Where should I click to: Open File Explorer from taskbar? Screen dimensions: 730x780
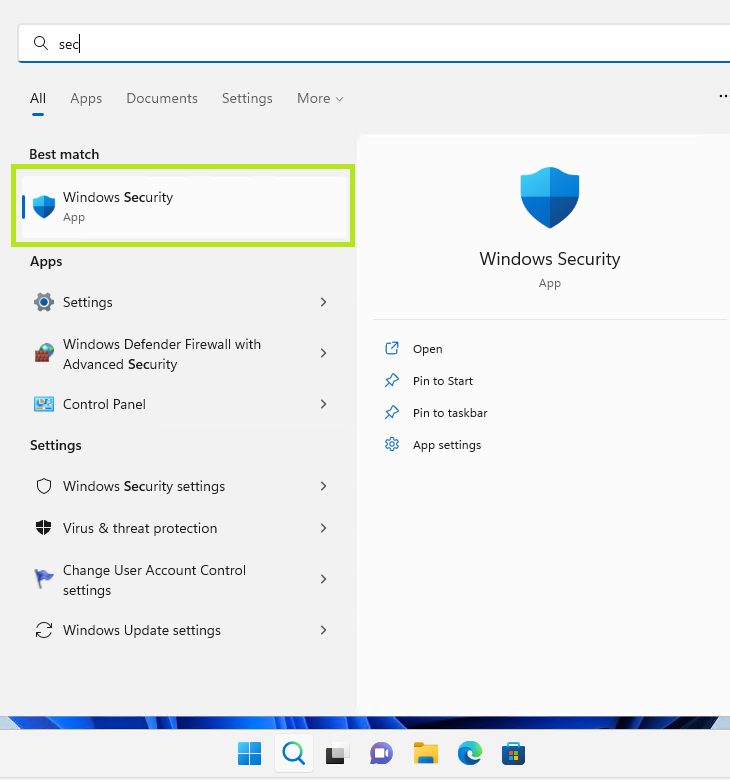(x=425, y=753)
